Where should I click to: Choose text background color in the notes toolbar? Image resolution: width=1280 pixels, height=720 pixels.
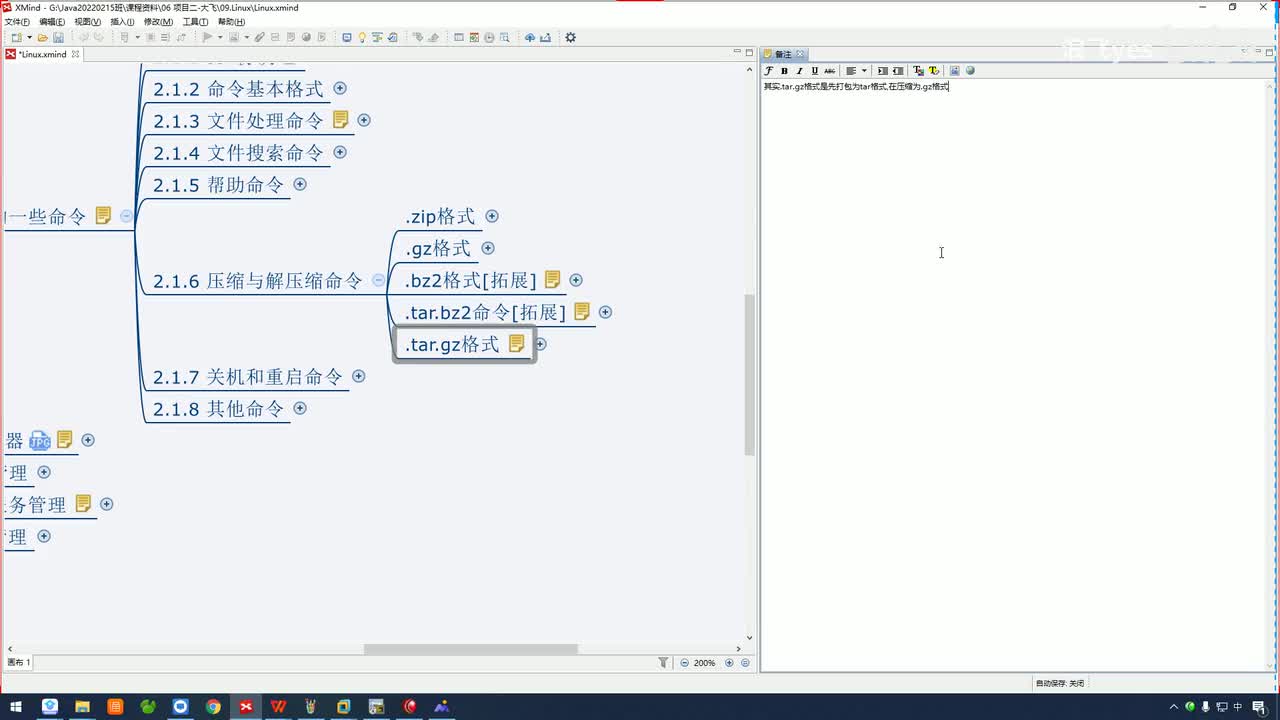coord(934,71)
